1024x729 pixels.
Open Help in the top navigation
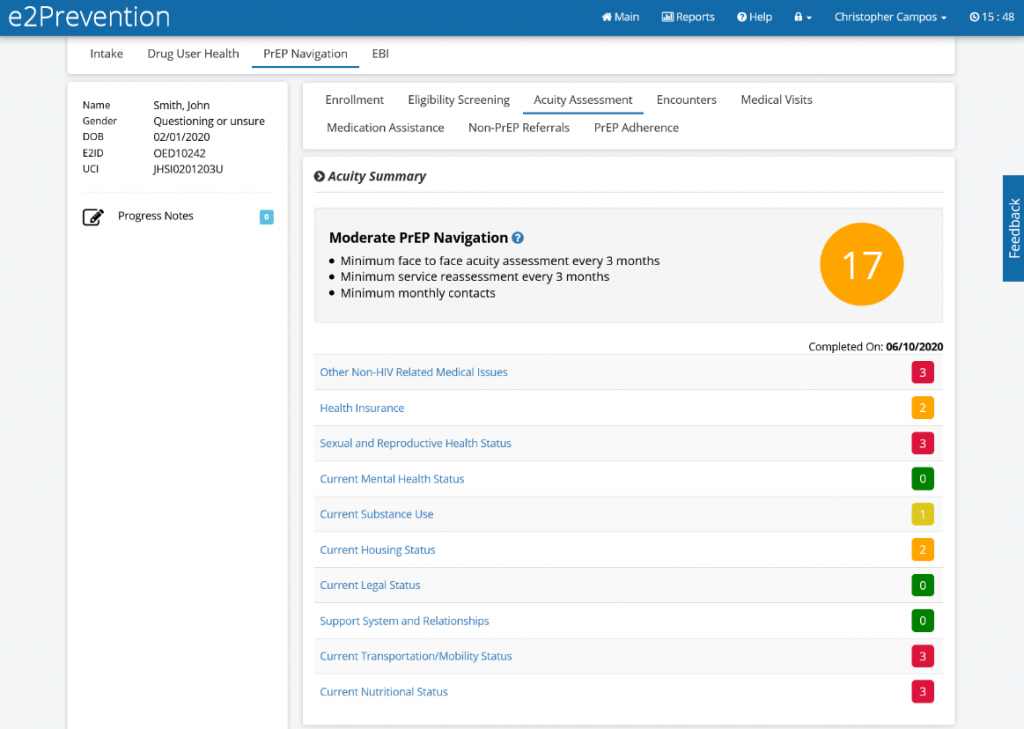coord(754,17)
